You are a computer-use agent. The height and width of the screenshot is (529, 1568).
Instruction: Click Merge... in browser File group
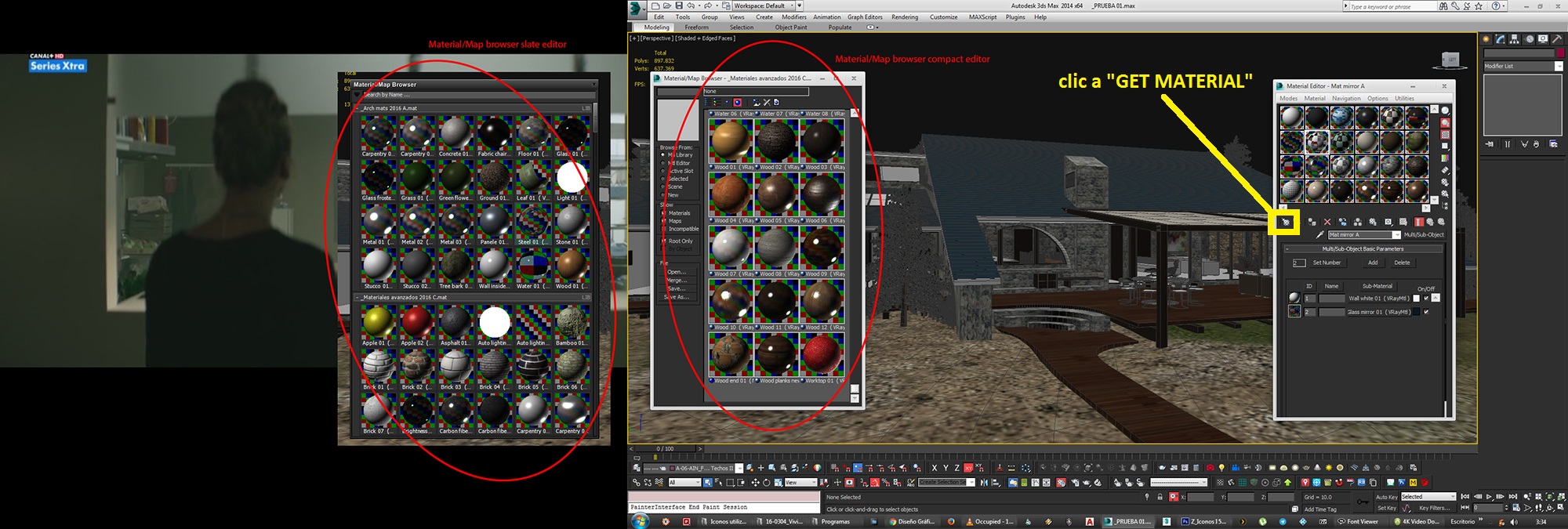pyautogui.click(x=677, y=280)
